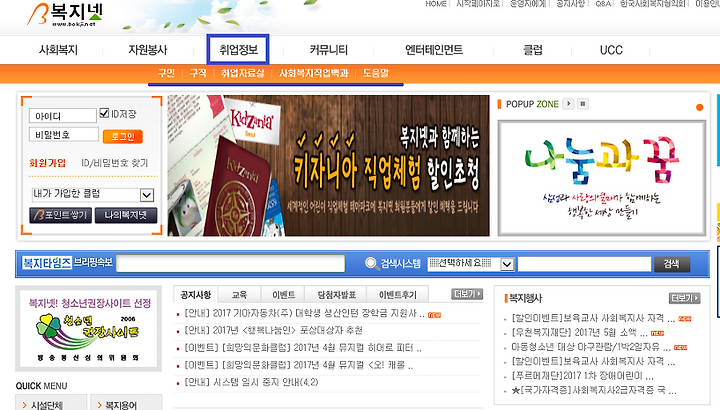Play the POPUP ZONE slideshow
This screenshot has width=720, height=410.
(x=568, y=104)
